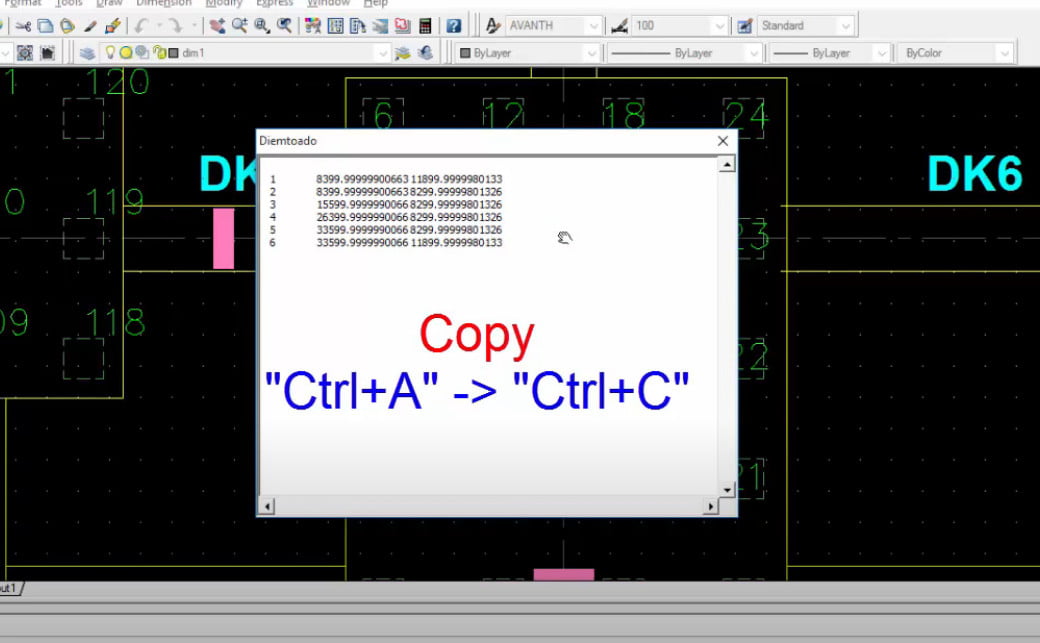Click the Dimension Style icon
Image resolution: width=1040 pixels, height=643 pixels.
(619, 26)
